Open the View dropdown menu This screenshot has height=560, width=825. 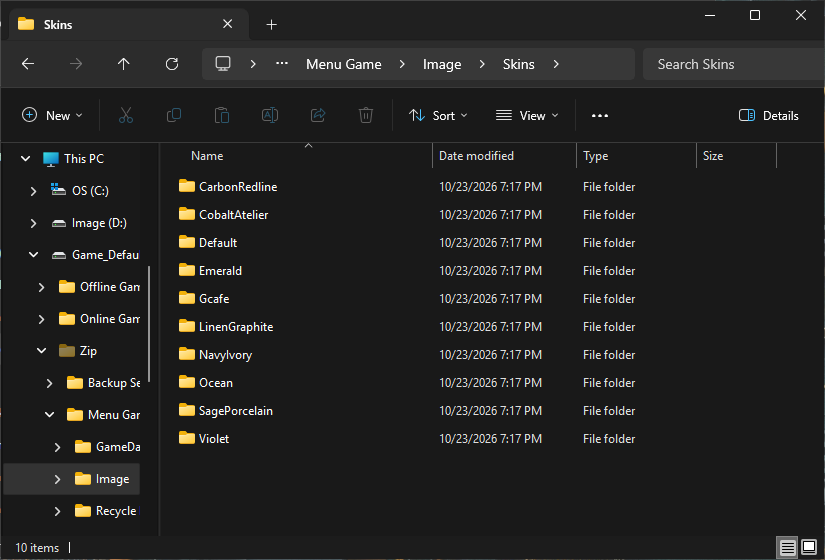pyautogui.click(x=527, y=115)
